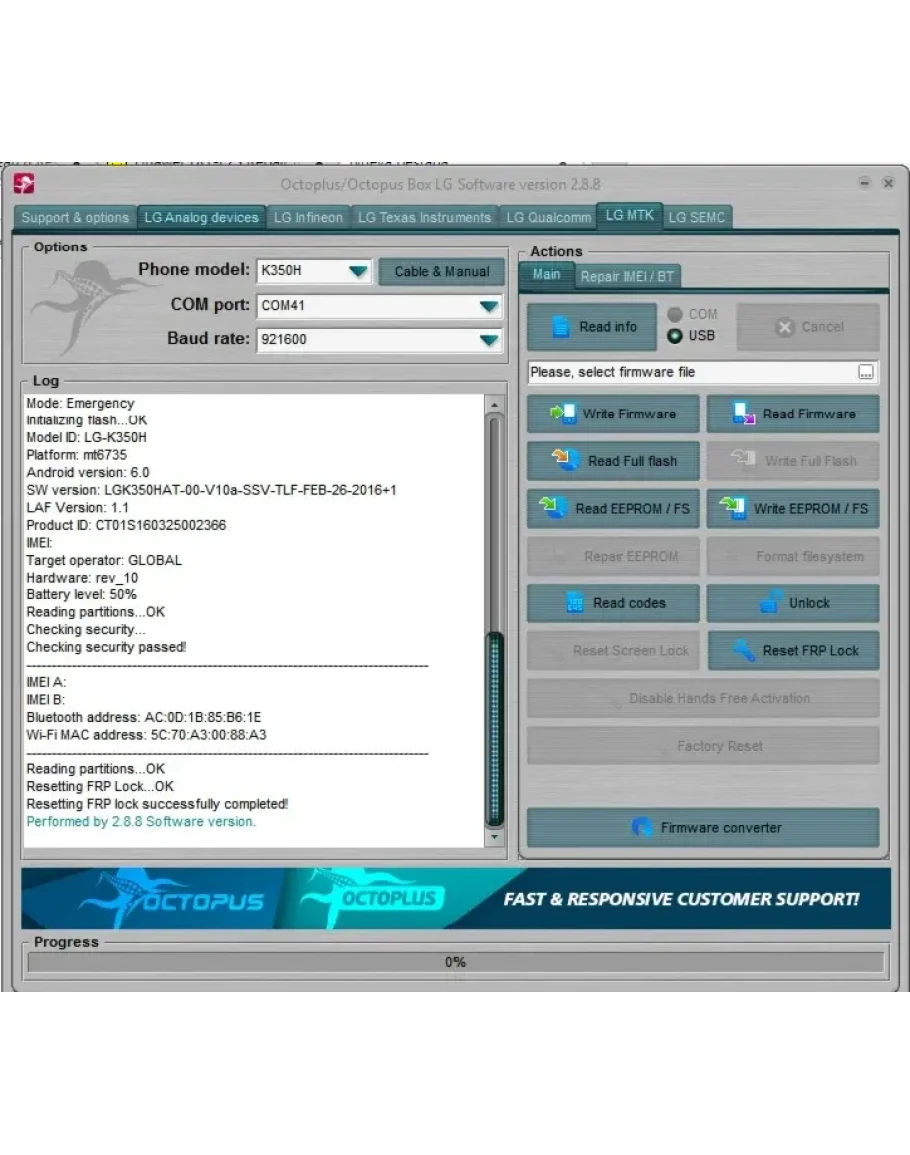
Task: Open the Phone model dropdown
Action: point(357,271)
